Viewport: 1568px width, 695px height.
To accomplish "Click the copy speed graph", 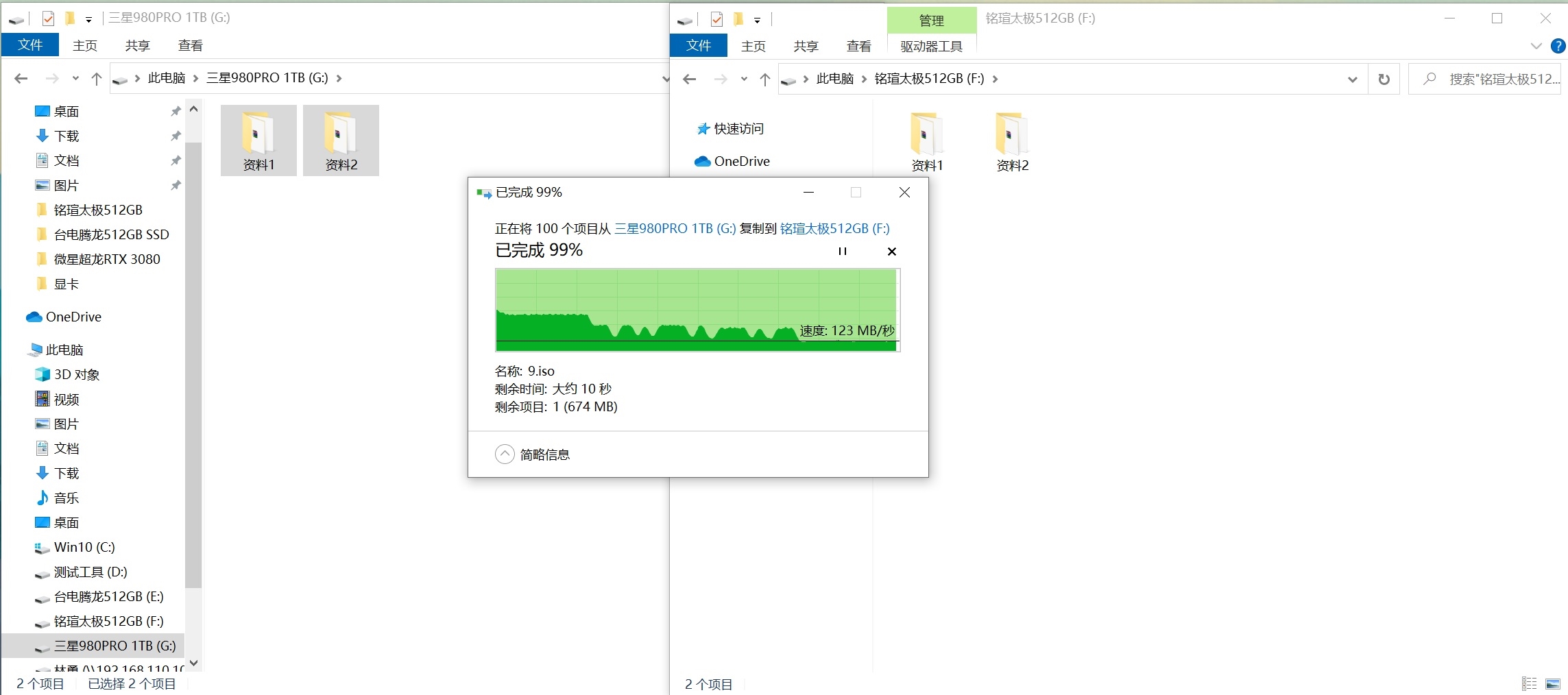I will pos(697,310).
